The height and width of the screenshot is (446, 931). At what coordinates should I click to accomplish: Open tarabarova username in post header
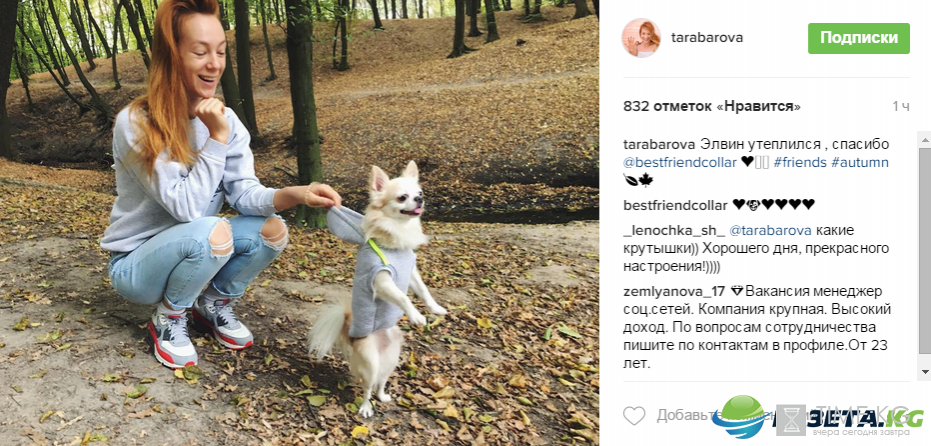pyautogui.click(x=707, y=37)
